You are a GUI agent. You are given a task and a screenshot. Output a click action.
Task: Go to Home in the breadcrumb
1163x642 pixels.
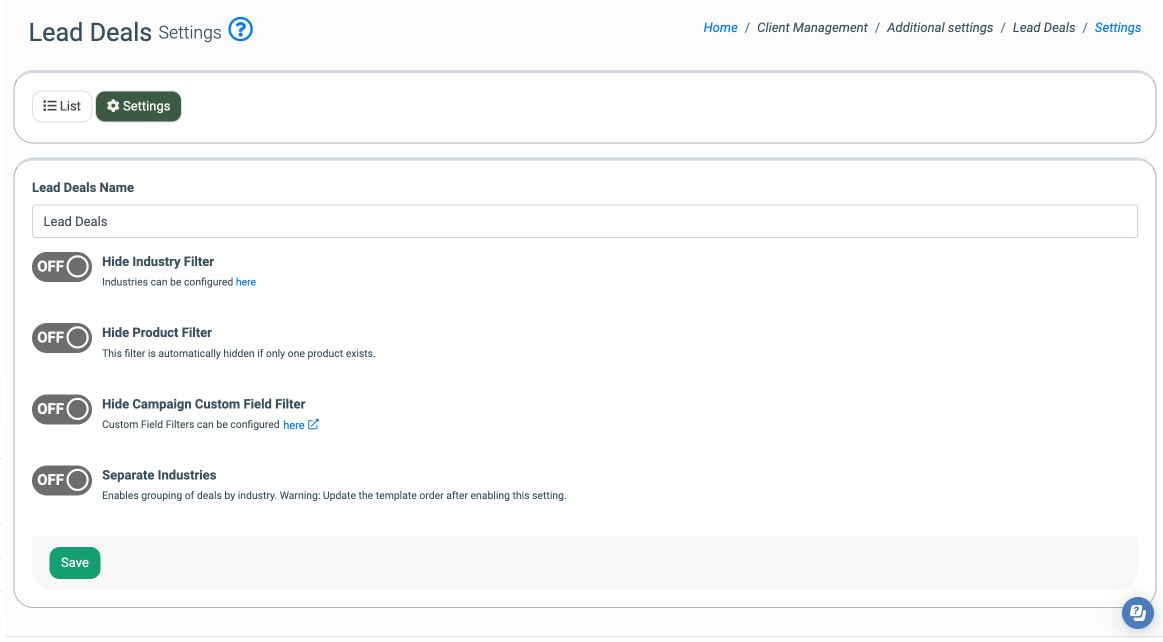click(720, 28)
